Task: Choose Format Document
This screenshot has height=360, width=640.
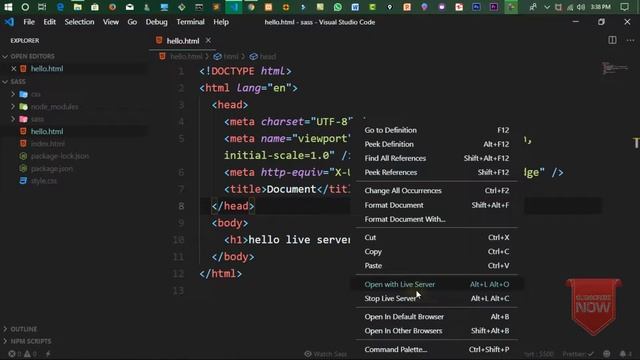Action: [436, 205]
